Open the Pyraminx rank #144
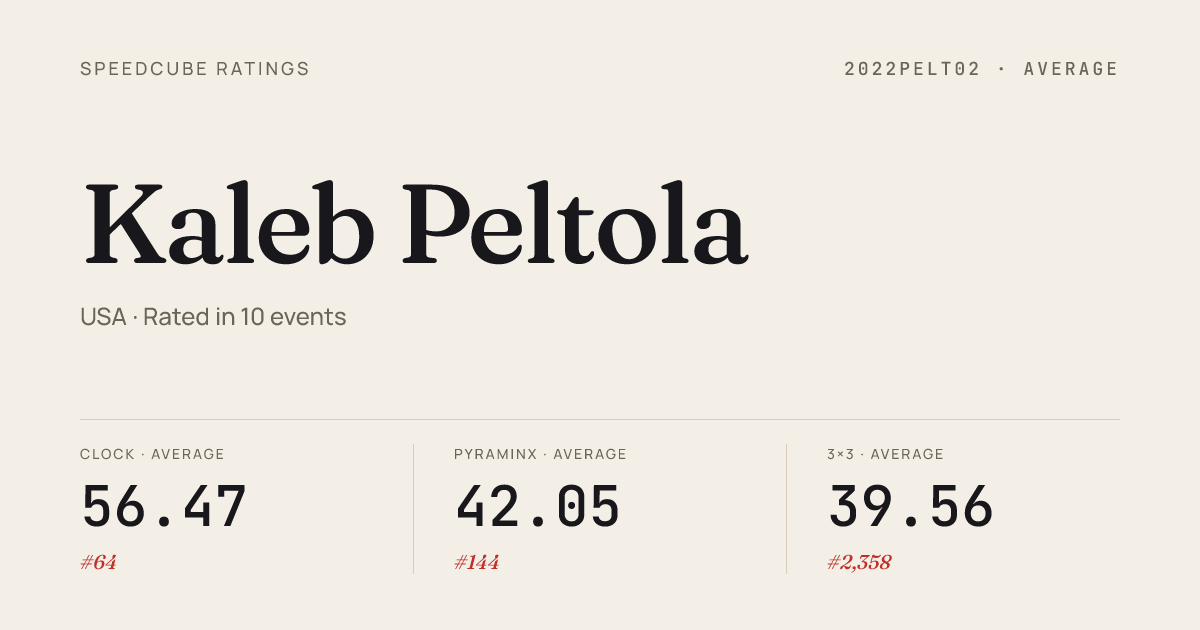 pyautogui.click(x=476, y=562)
